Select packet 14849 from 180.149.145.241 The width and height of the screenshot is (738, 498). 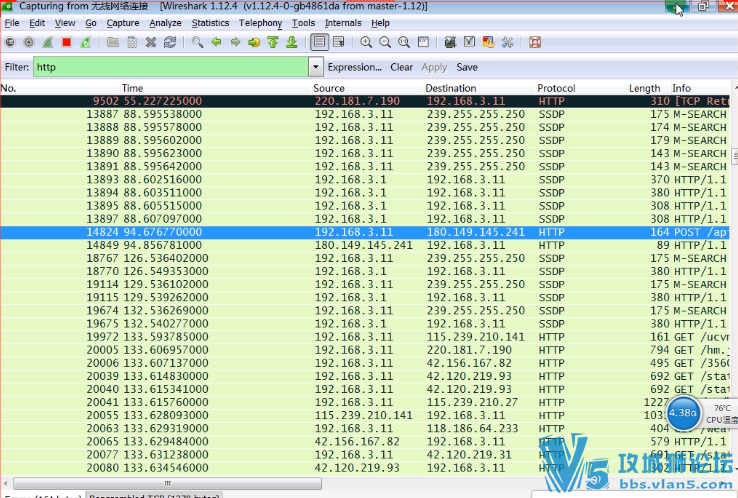tap(365, 245)
